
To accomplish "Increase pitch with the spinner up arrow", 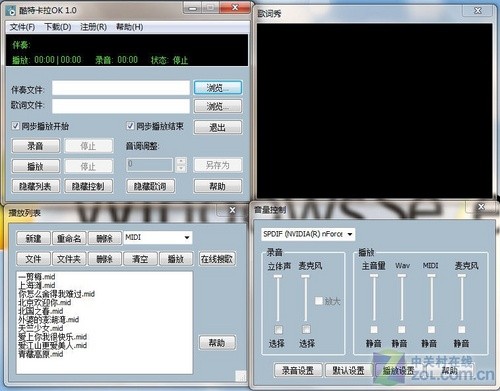I will pos(181,161).
